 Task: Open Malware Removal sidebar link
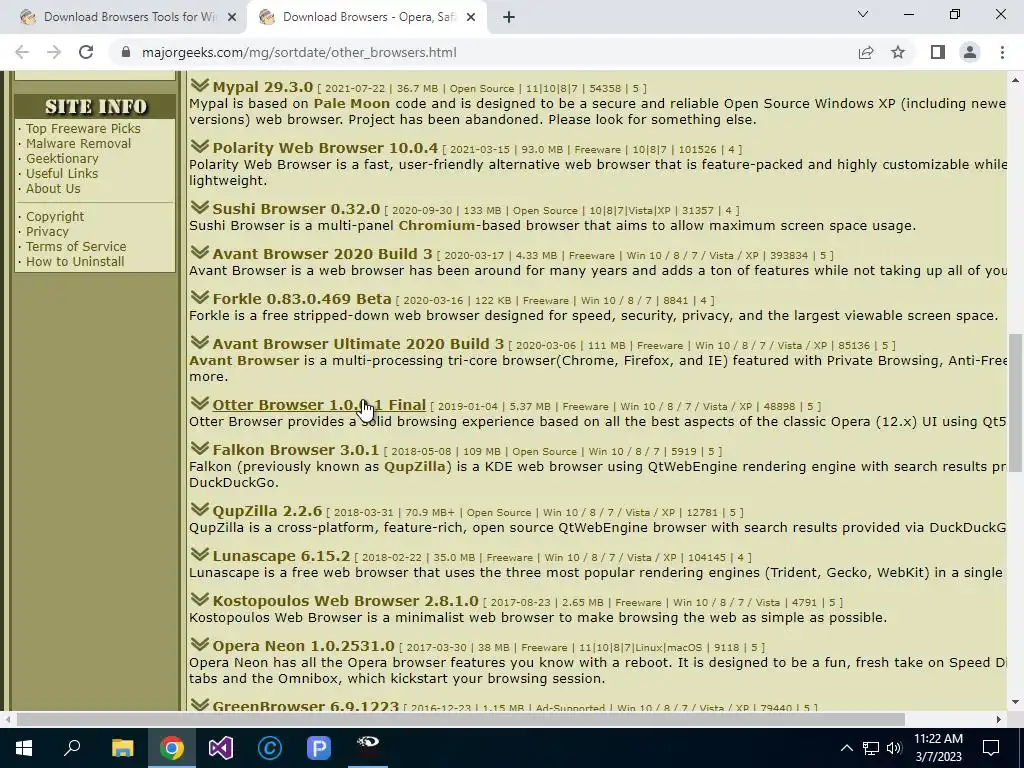tap(78, 144)
